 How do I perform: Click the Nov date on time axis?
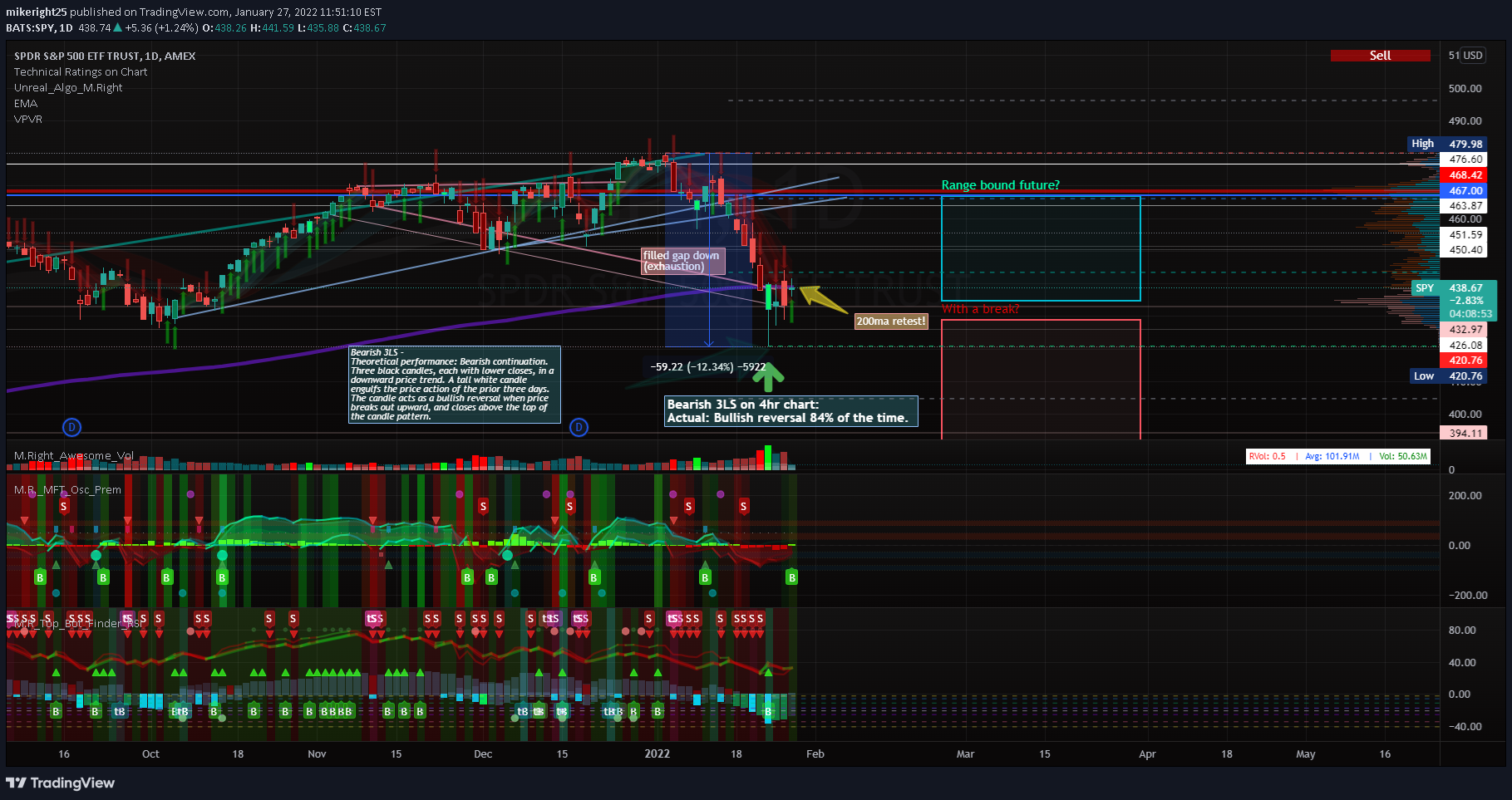pos(317,754)
